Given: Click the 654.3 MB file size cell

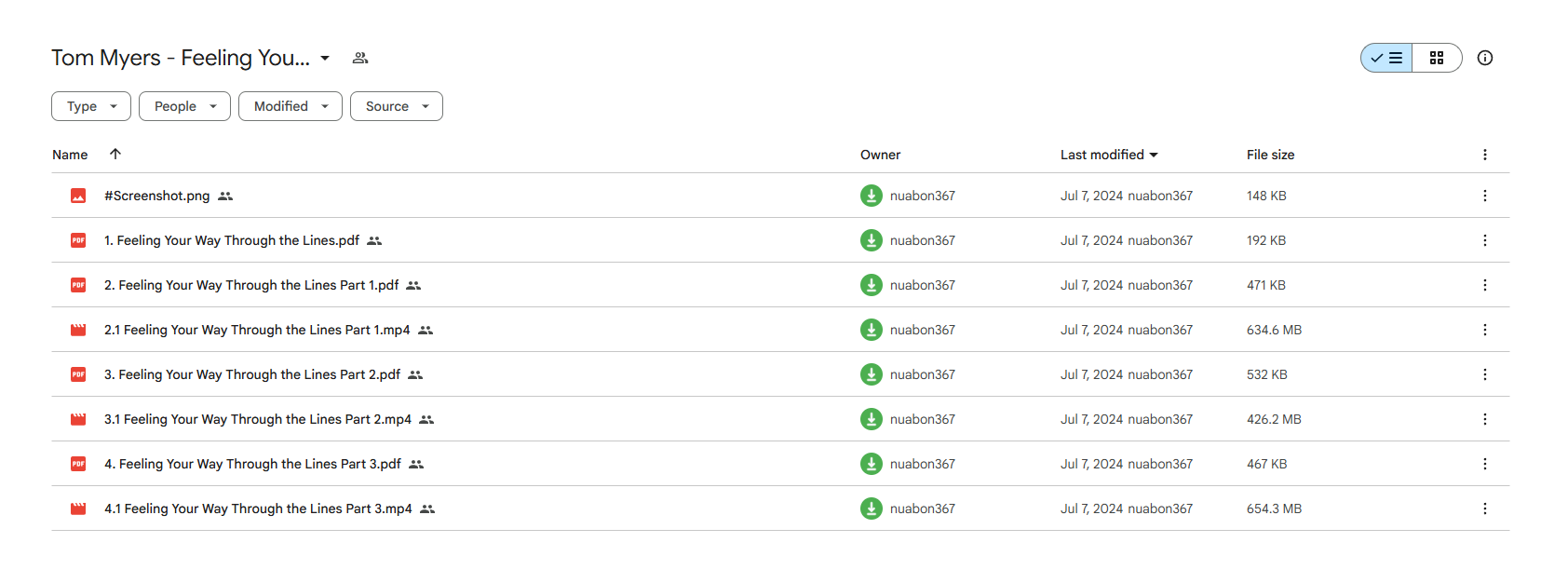Looking at the screenshot, I should point(1274,508).
